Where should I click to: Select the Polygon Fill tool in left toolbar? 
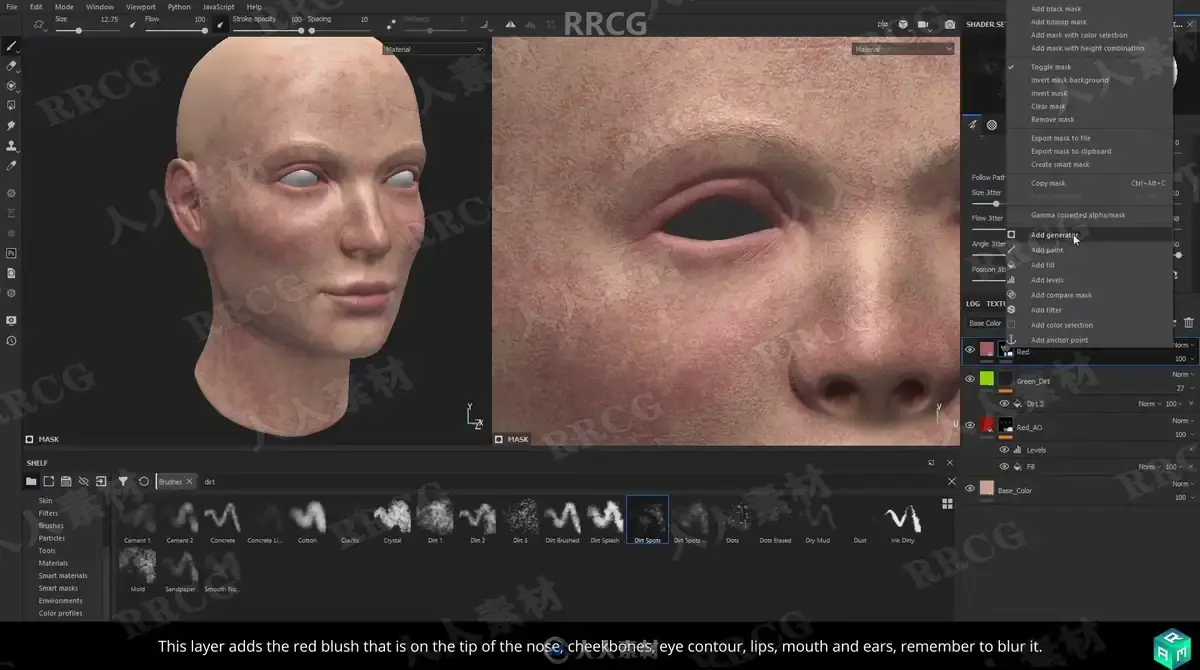(x=11, y=105)
